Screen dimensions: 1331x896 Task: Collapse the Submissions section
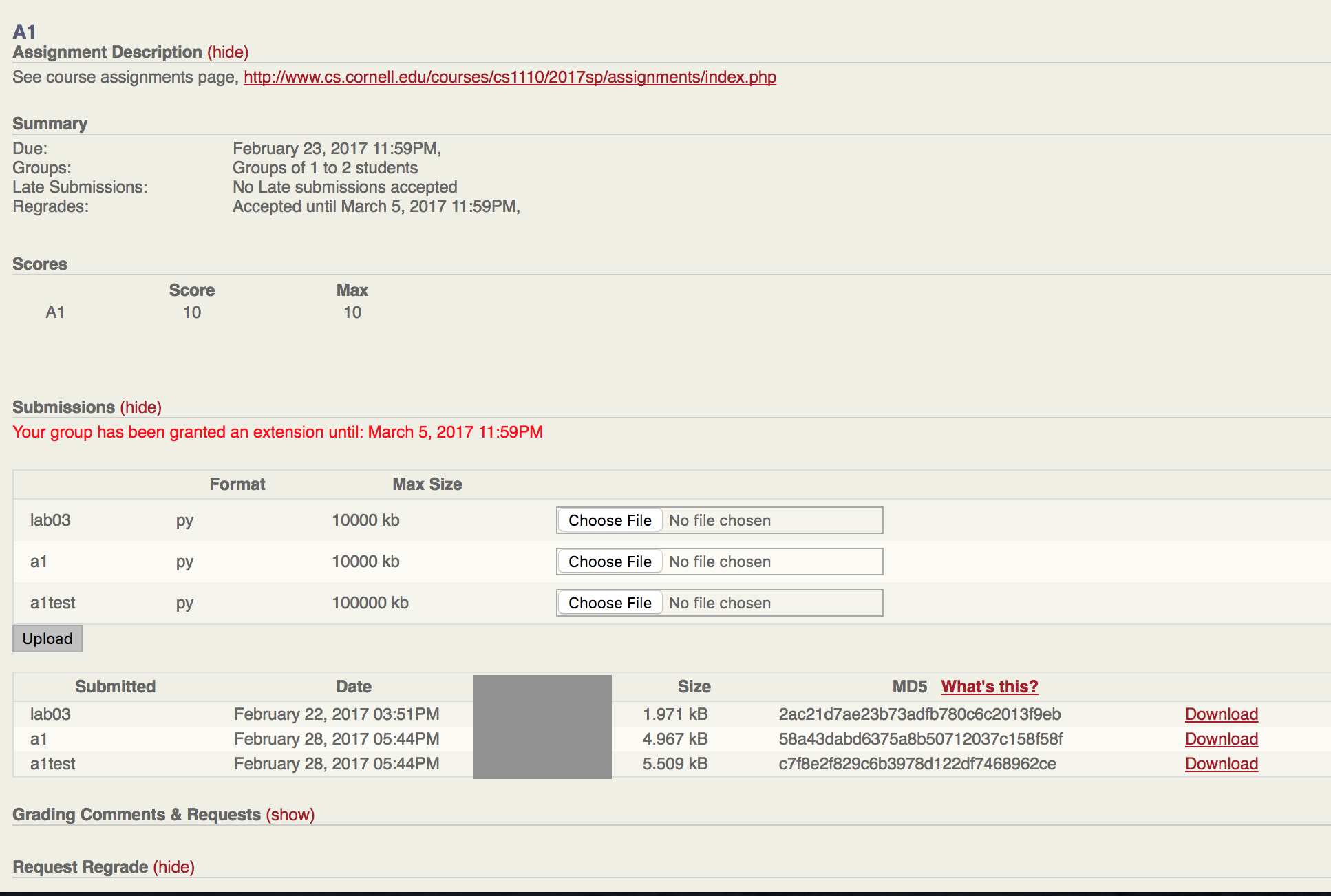141,407
